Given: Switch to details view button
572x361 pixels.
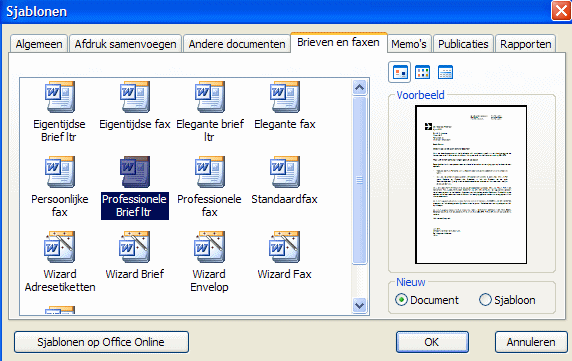Looking at the screenshot, I should tap(445, 72).
